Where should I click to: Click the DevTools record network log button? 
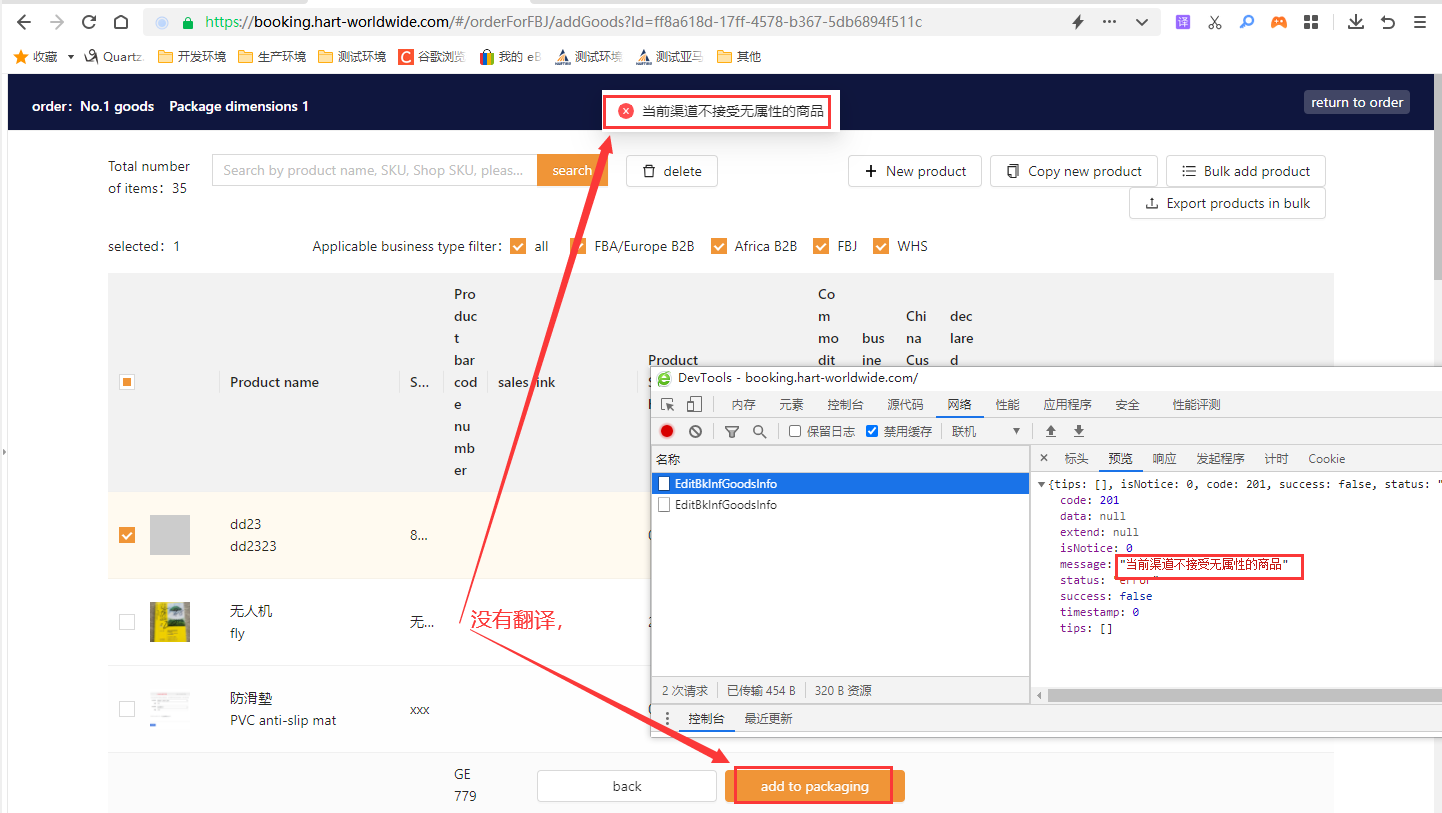pyautogui.click(x=667, y=431)
